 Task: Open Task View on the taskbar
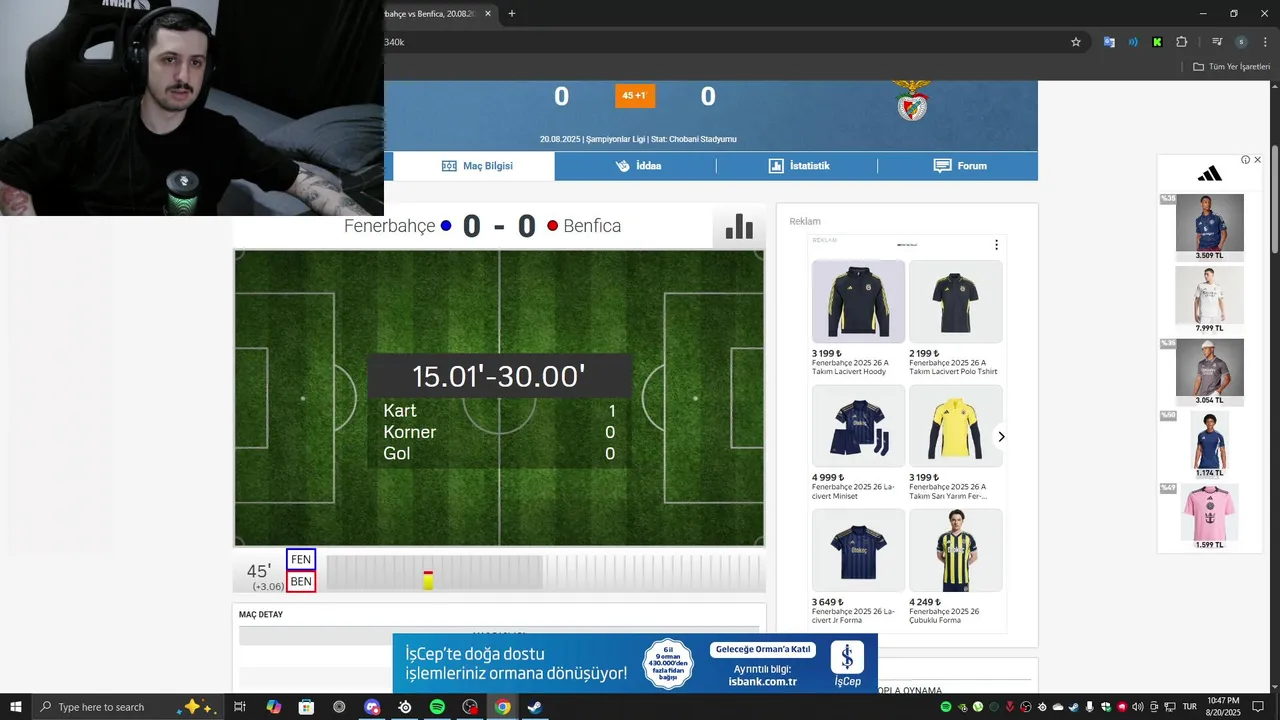point(240,707)
